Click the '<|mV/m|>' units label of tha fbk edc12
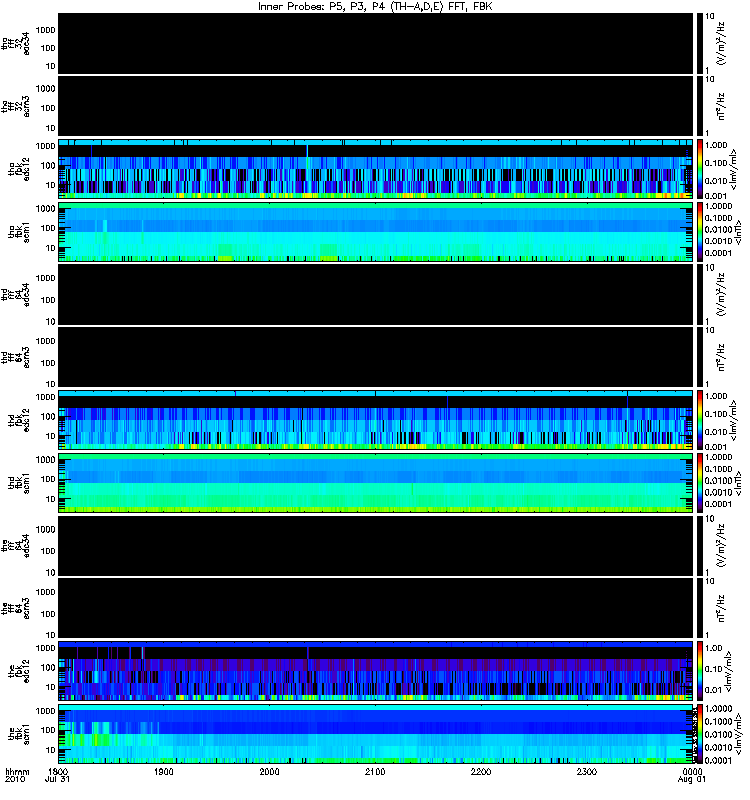 (734, 169)
